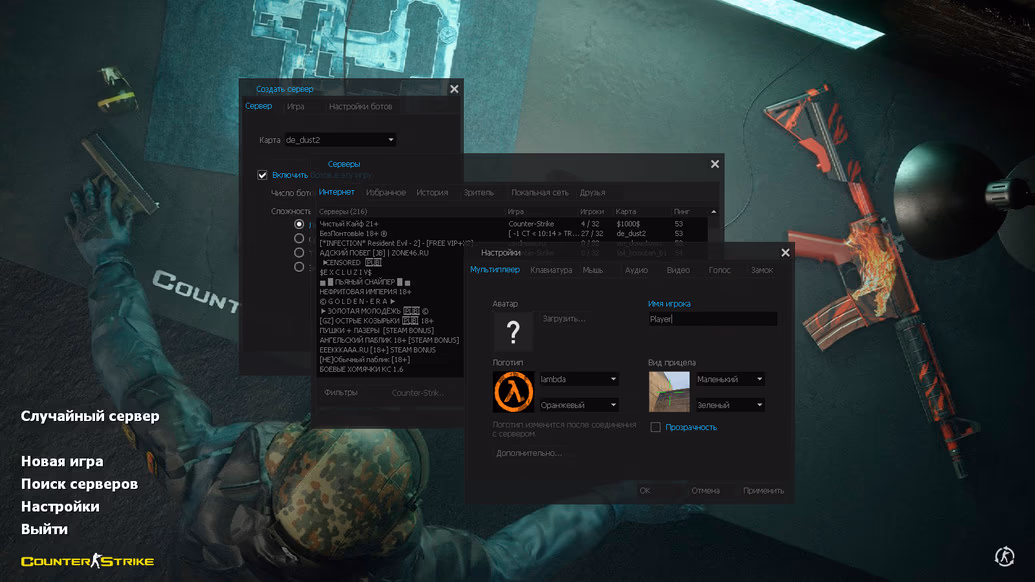
Task: Click the avatar question mark placeholder
Action: [x=513, y=332]
